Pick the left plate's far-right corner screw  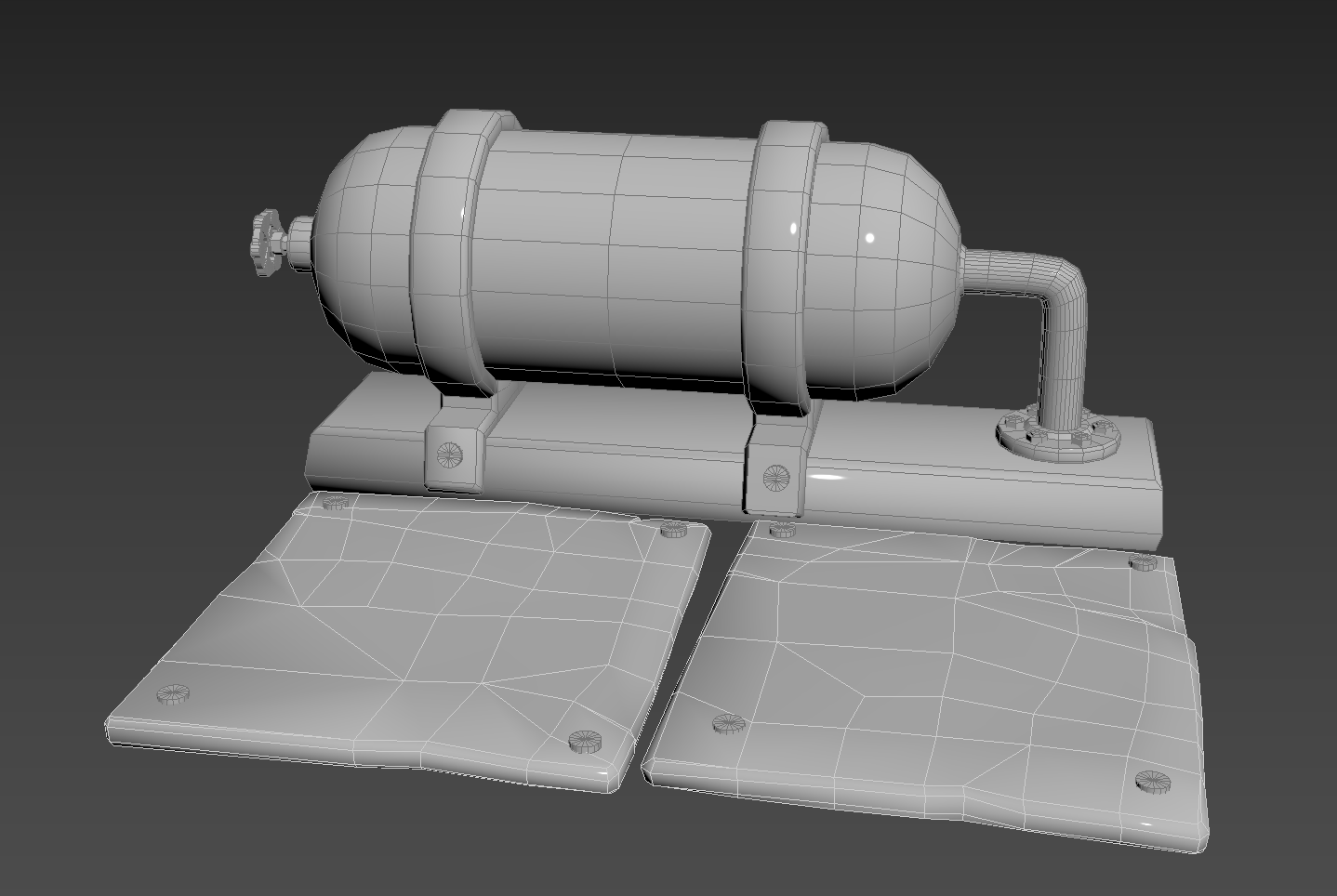point(673,530)
